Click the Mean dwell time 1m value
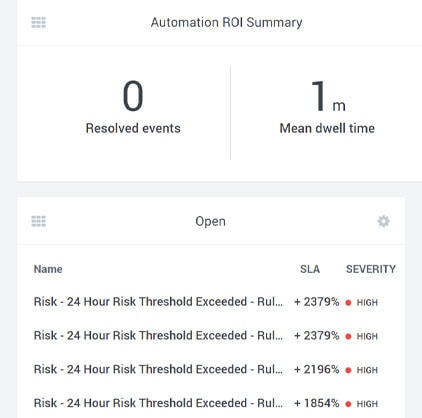 (x=328, y=96)
